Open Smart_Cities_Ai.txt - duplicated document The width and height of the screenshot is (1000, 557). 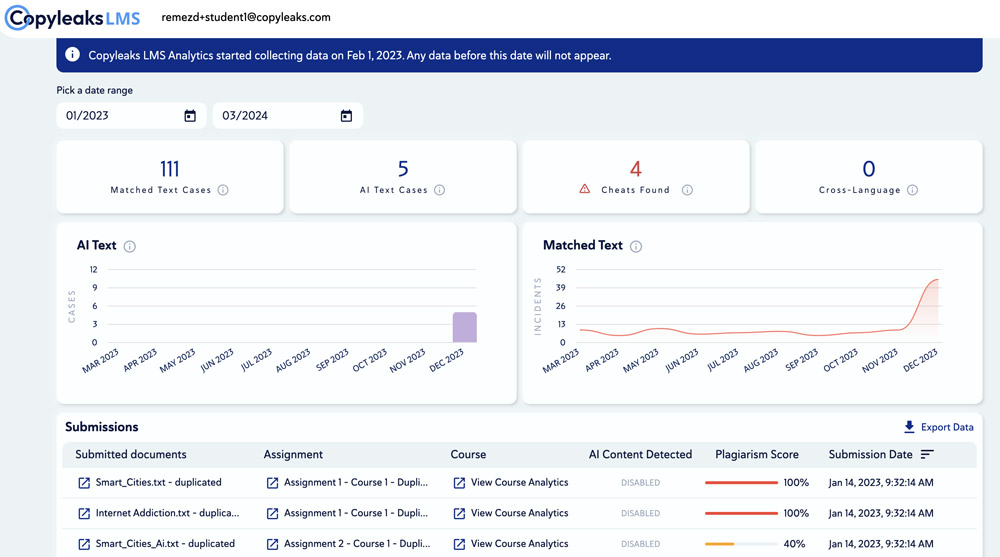point(165,544)
